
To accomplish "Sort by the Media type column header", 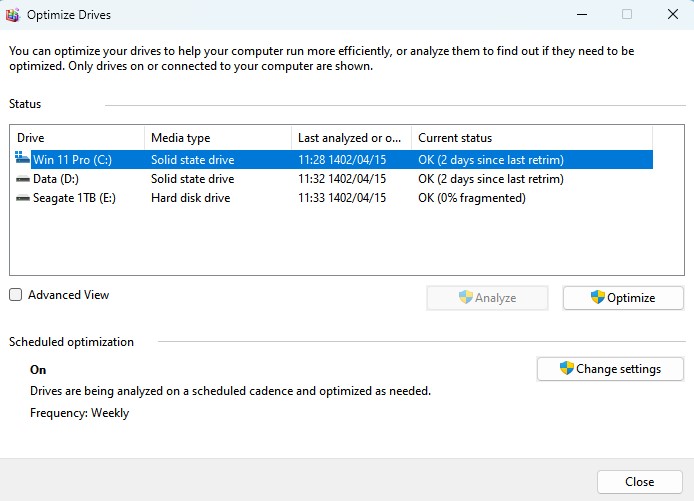I will click(x=218, y=138).
